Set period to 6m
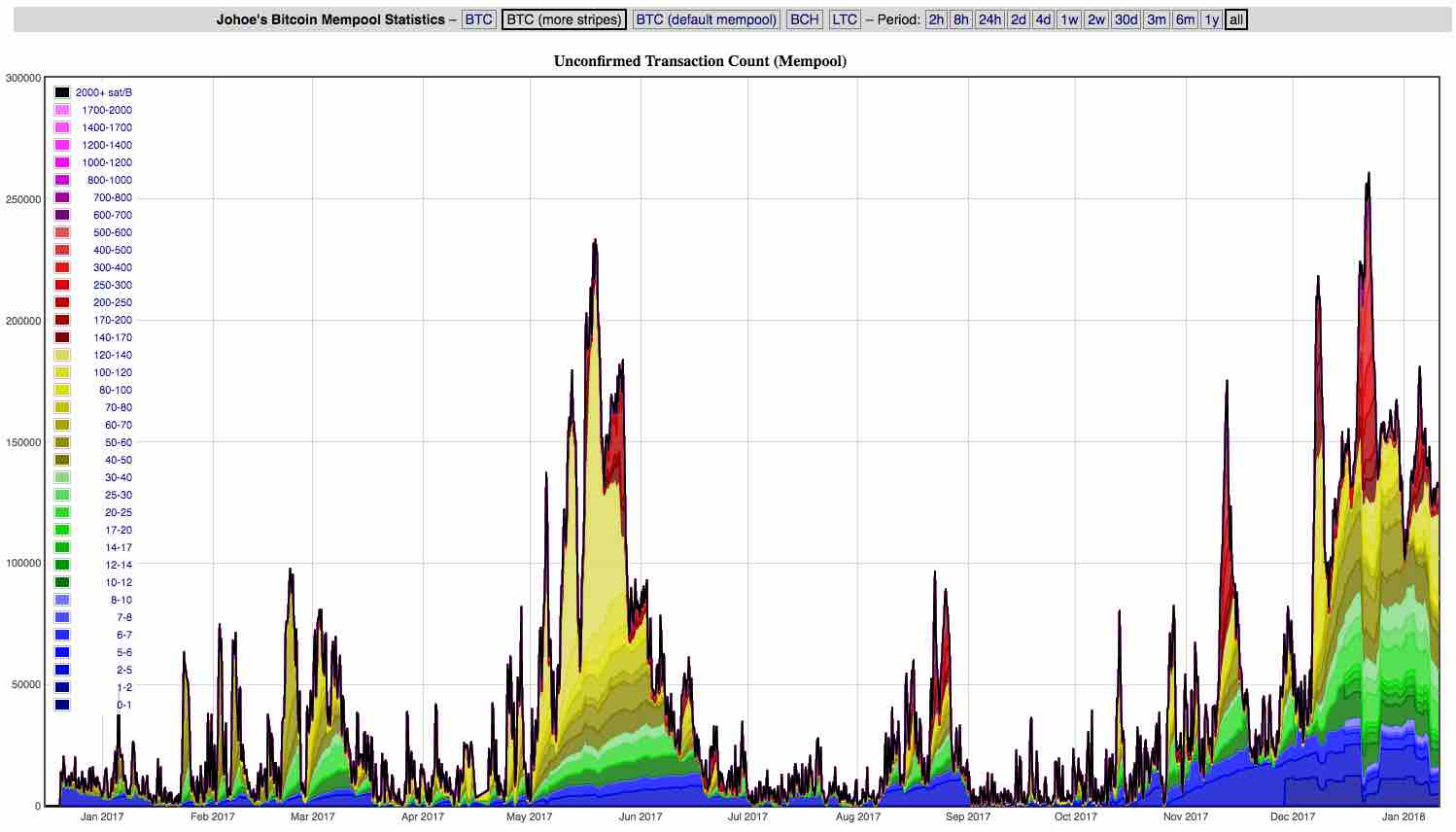This screenshot has width=1456, height=832. [1185, 19]
